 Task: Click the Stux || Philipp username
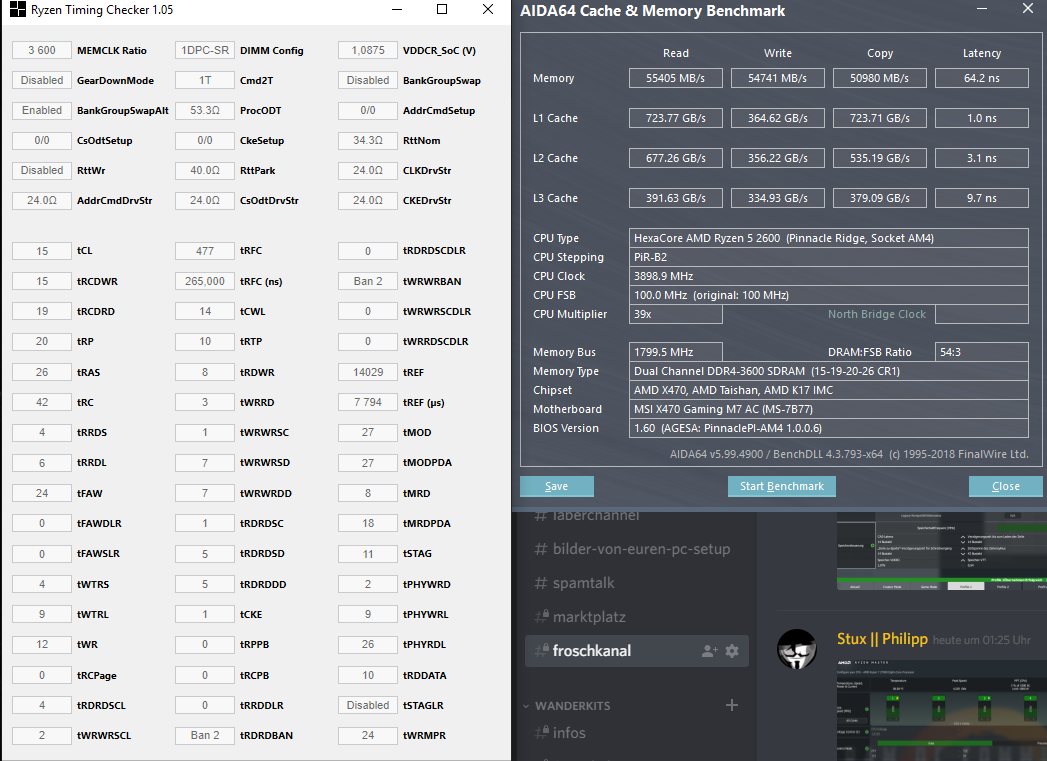882,639
